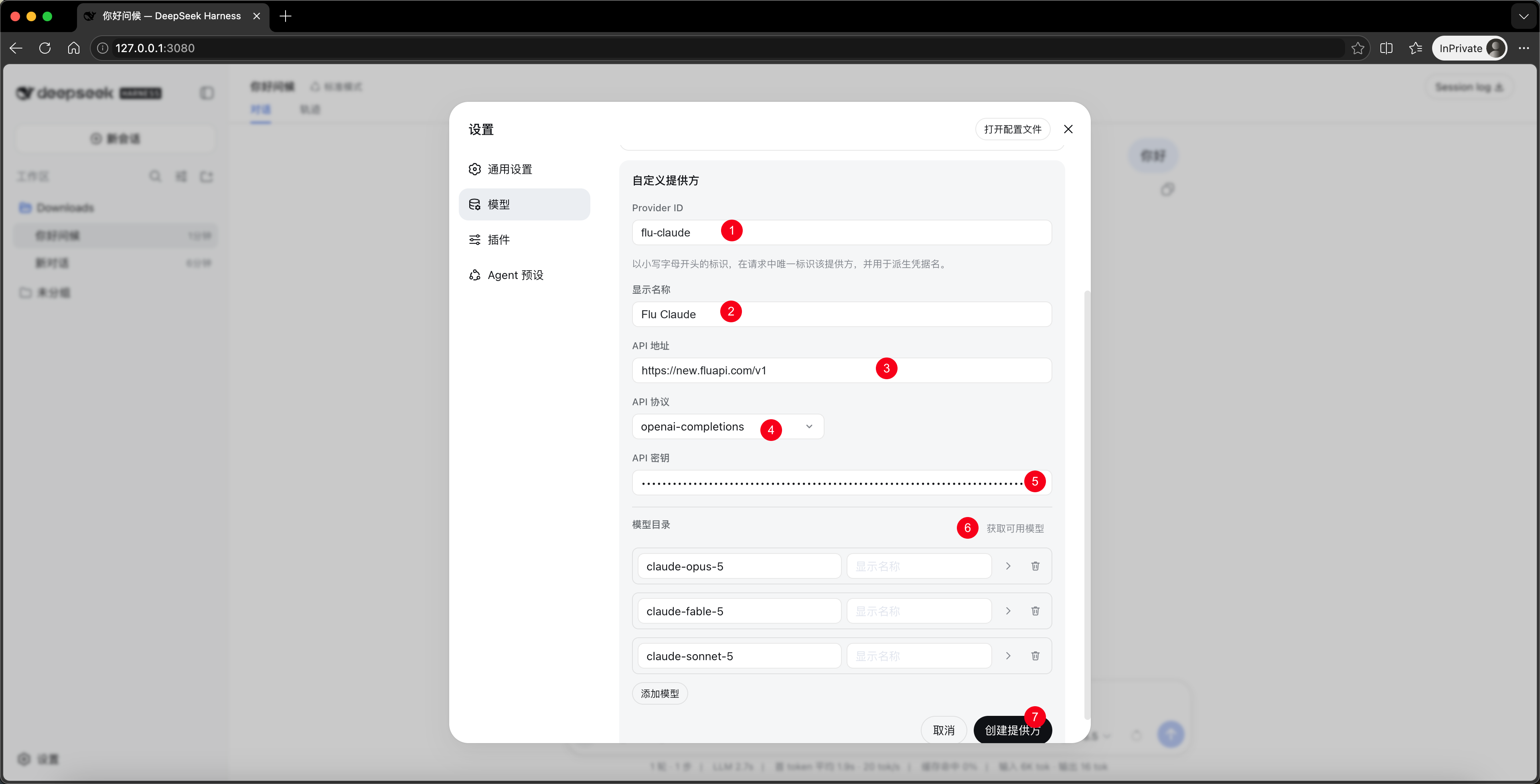
Task: Click display name field for claude-fable-5
Action: click(919, 611)
